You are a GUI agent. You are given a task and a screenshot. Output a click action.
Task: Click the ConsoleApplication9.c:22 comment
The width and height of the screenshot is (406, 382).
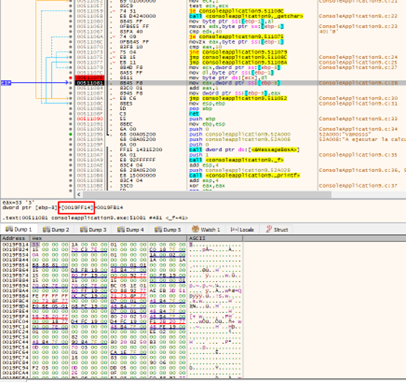[358, 16]
